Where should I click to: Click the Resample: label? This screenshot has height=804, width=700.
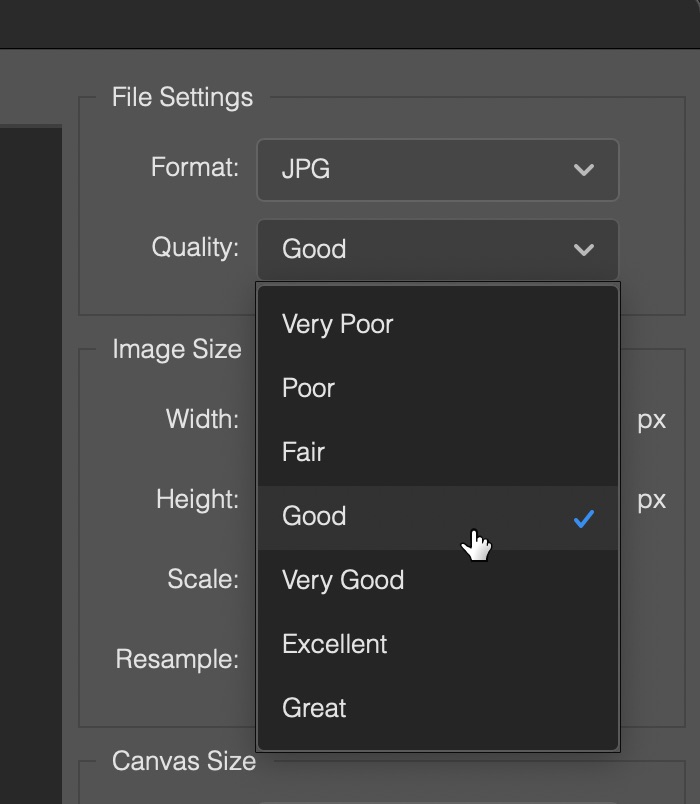[x=177, y=660]
